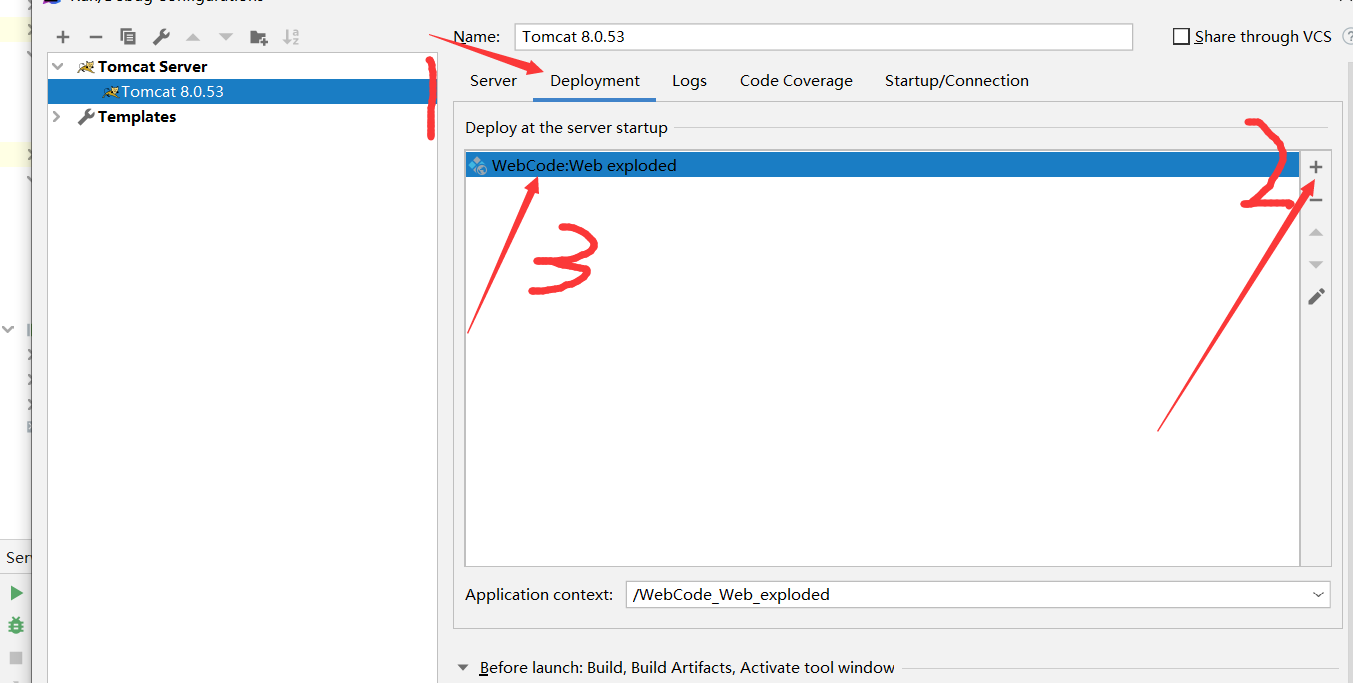Click the Stop square icon
1353x683 pixels.
(x=16, y=658)
